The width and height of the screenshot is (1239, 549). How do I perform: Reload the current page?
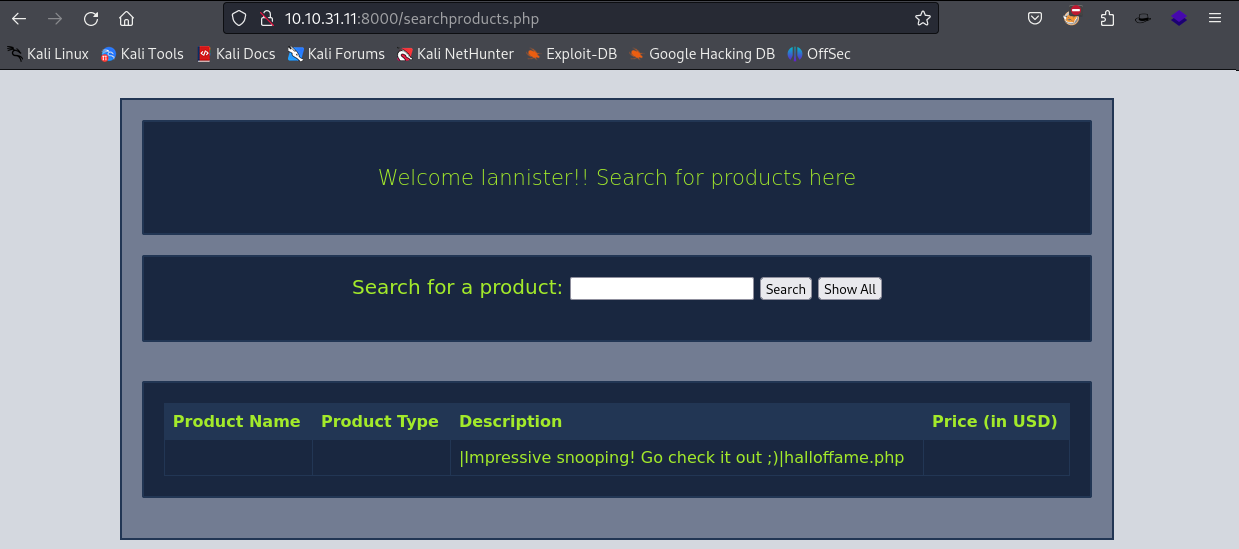click(x=91, y=18)
